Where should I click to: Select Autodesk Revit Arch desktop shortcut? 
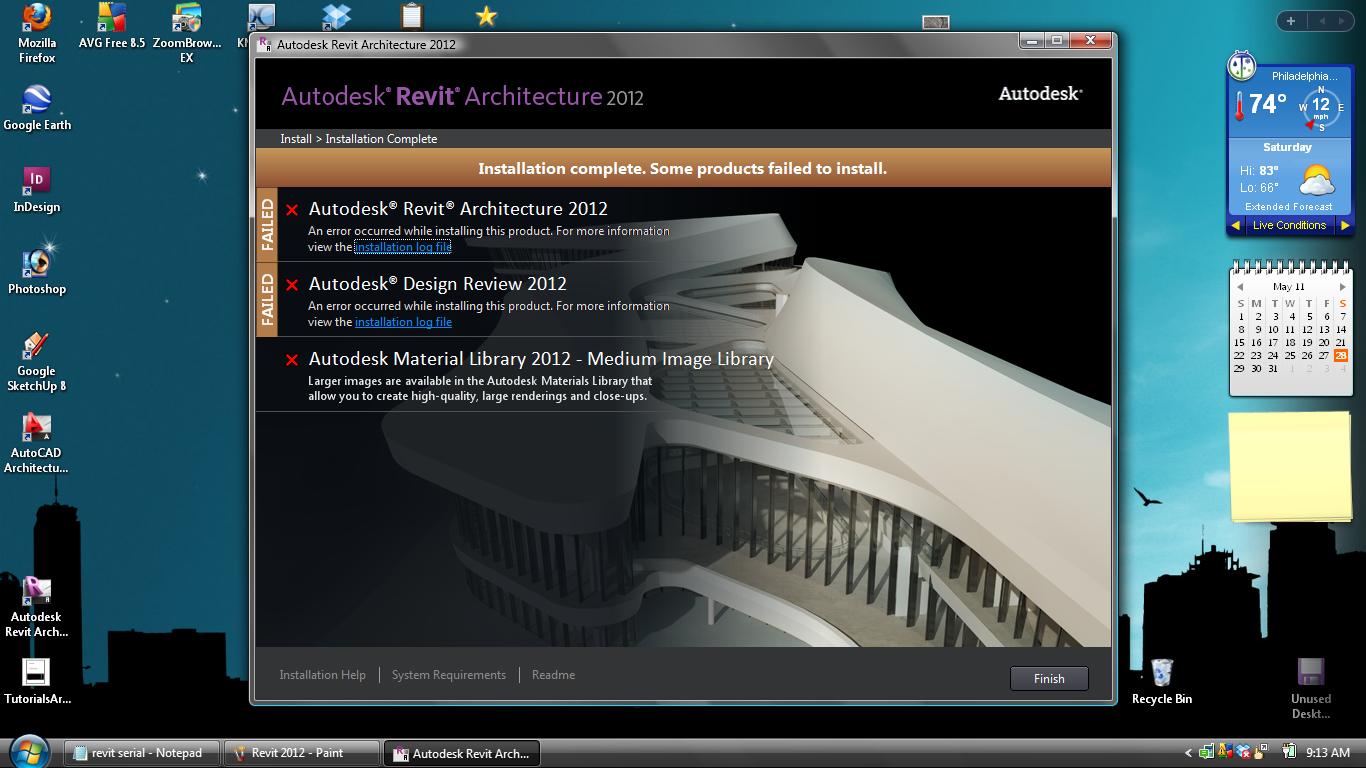[37, 607]
